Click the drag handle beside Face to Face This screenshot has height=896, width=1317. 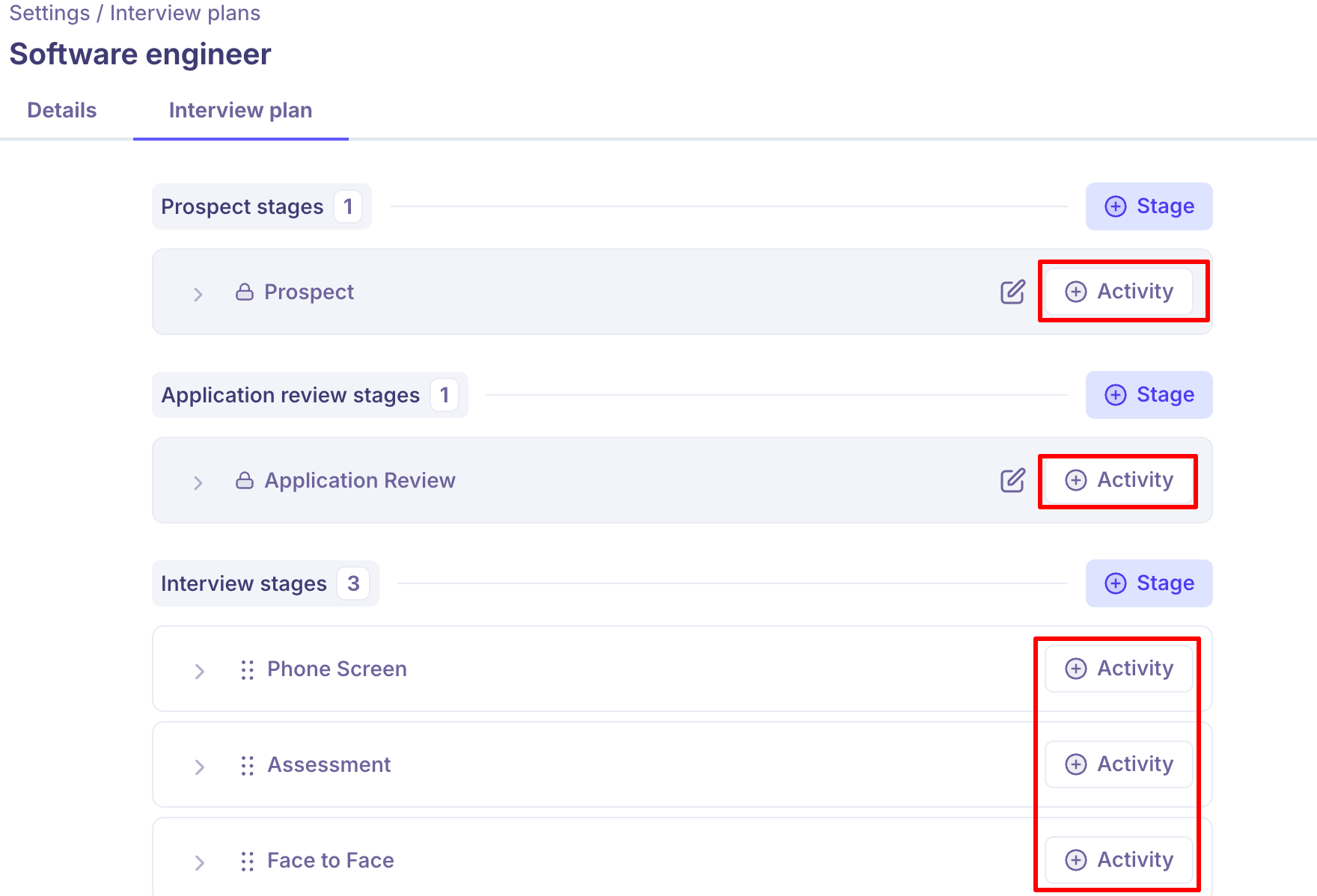pos(248,861)
